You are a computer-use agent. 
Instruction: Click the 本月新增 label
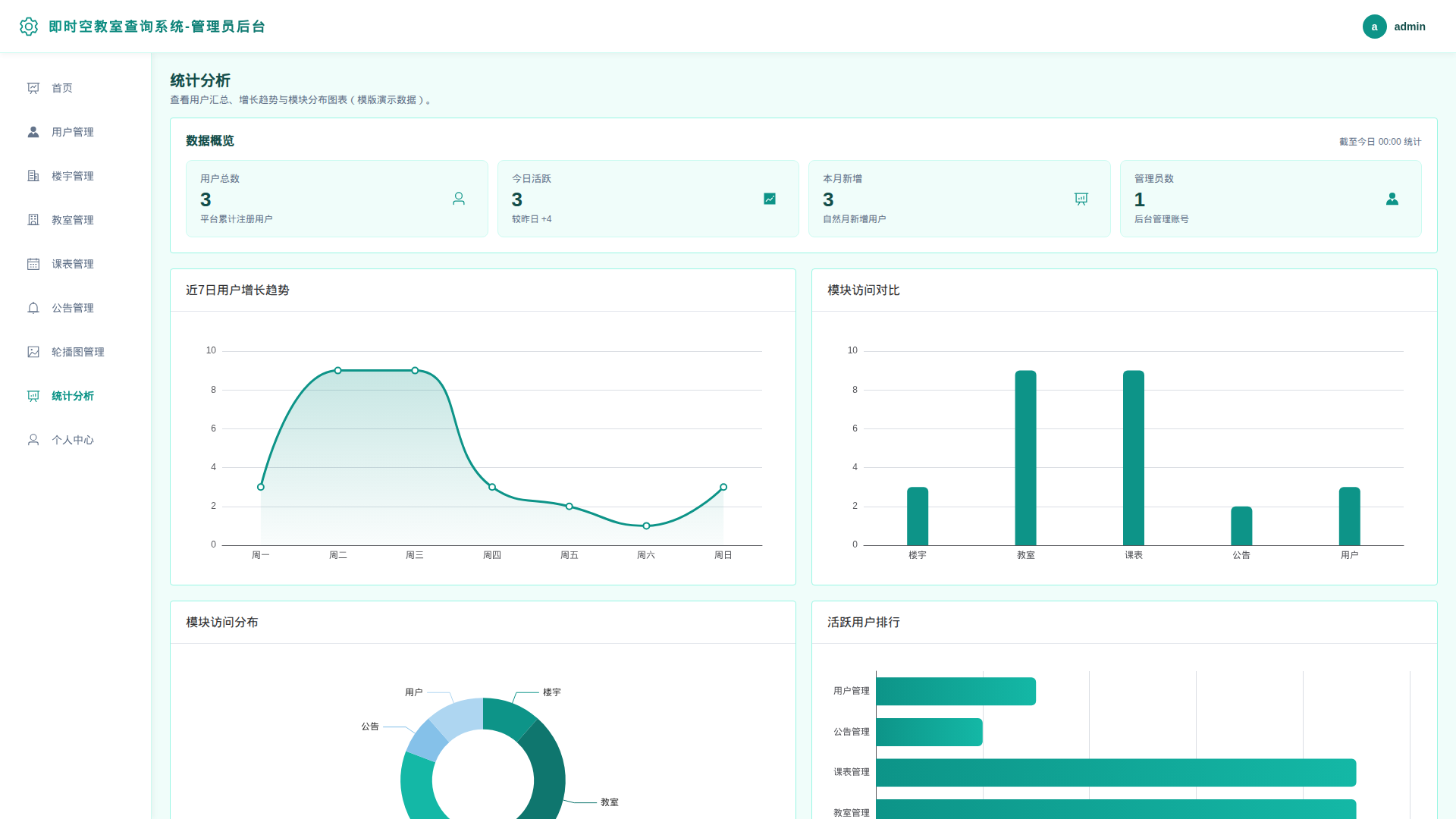pos(843,179)
